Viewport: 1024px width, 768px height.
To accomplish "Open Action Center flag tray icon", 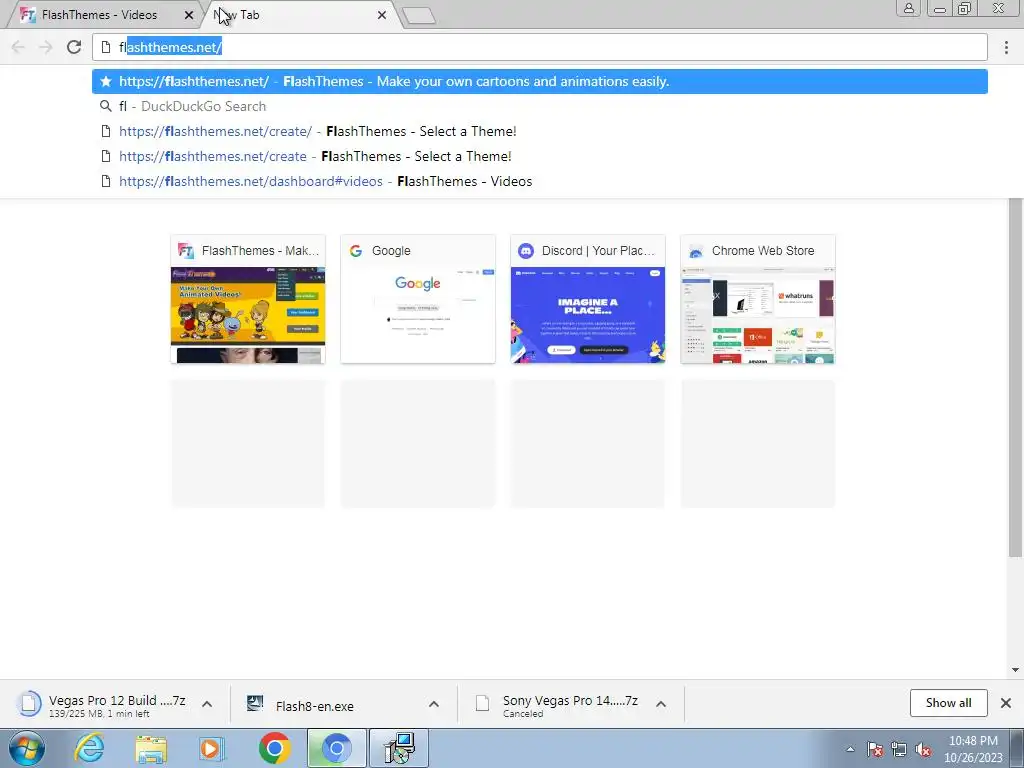I will point(875,749).
